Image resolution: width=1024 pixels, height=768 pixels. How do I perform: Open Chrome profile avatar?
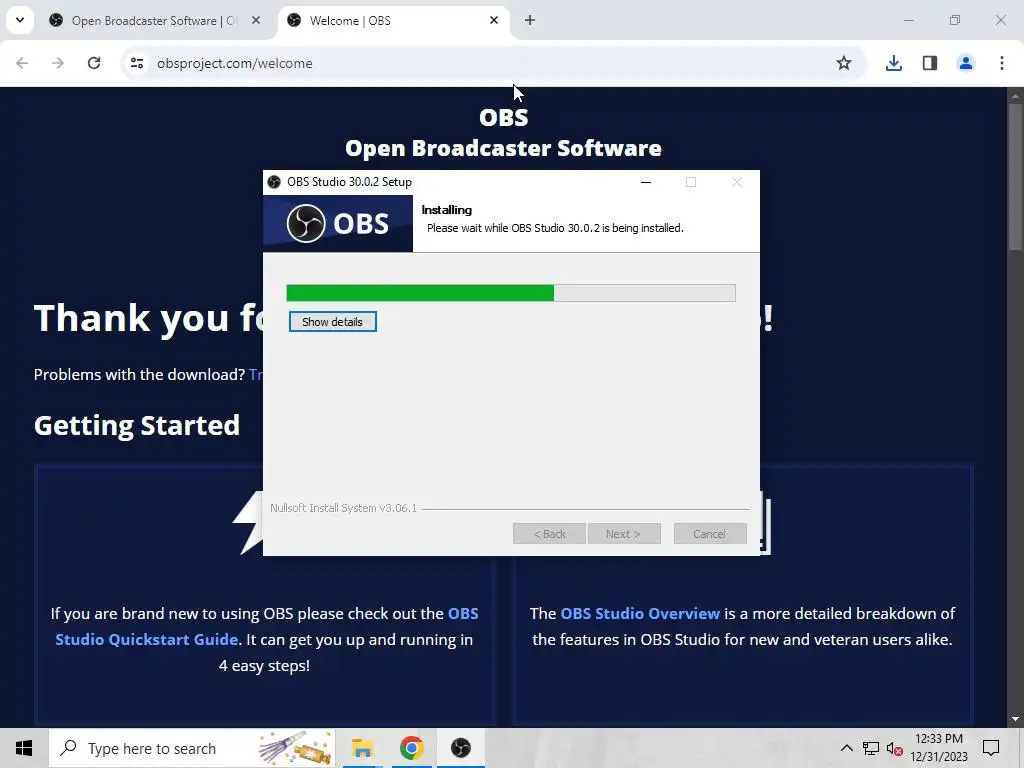point(966,63)
